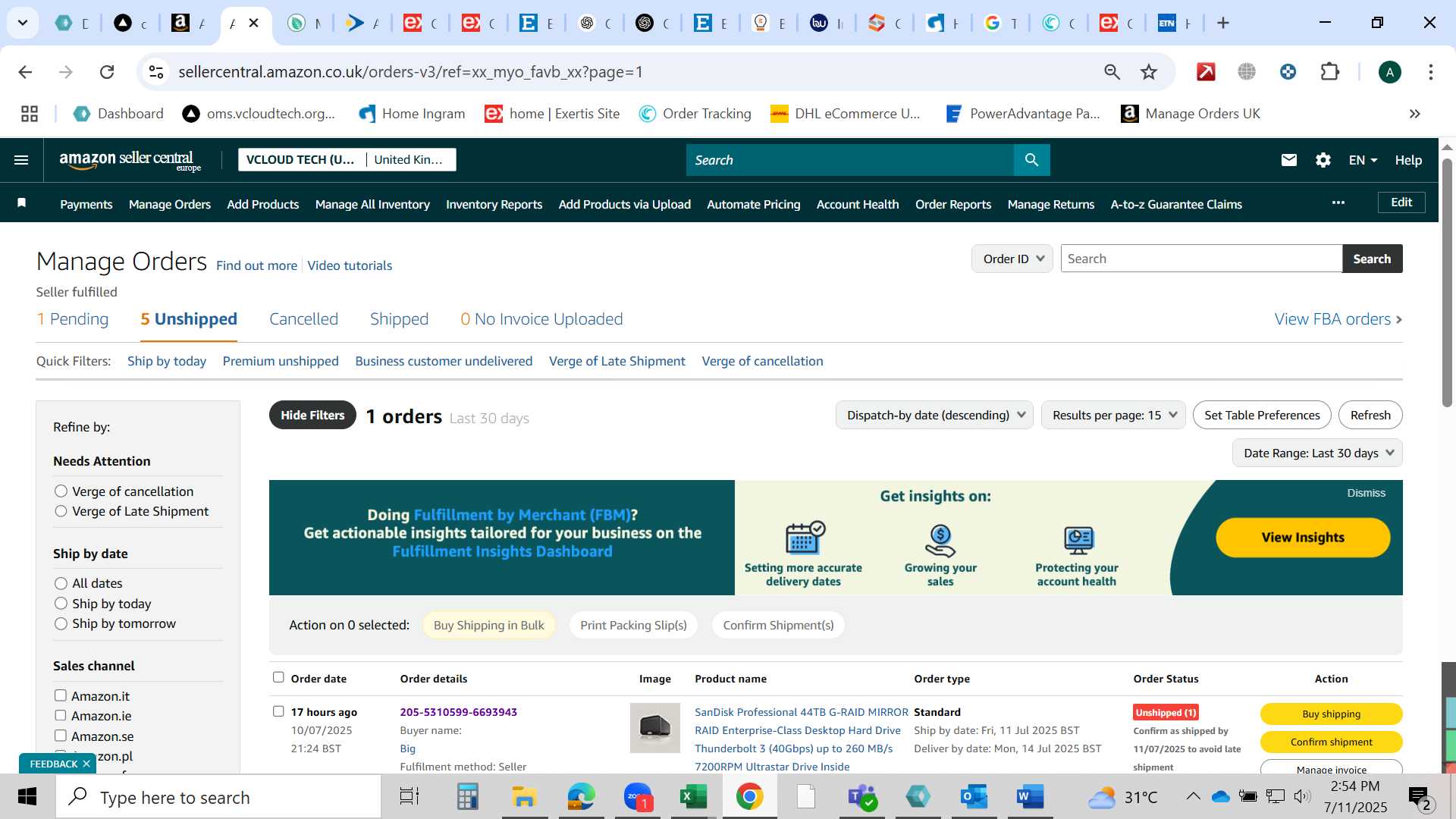Open the SanDisk product thumbnail image
The height and width of the screenshot is (819, 1456).
coord(654,728)
